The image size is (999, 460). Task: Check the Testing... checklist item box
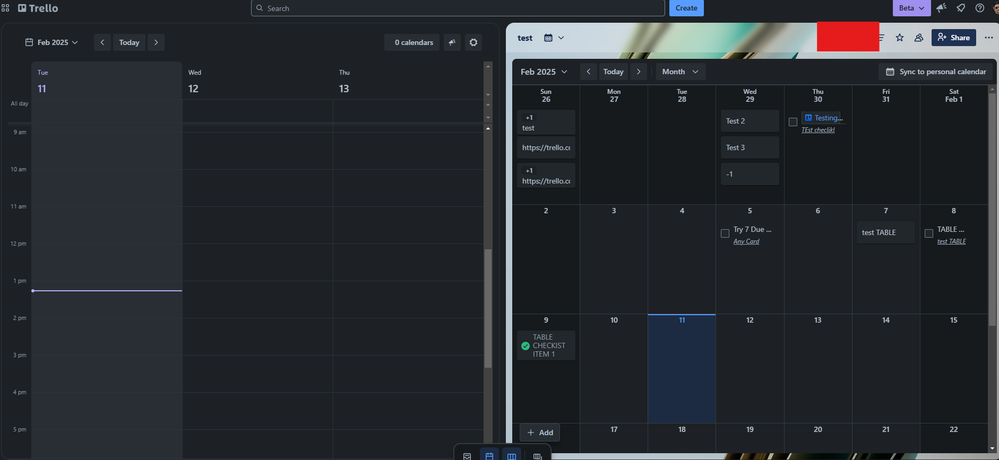tap(793, 122)
